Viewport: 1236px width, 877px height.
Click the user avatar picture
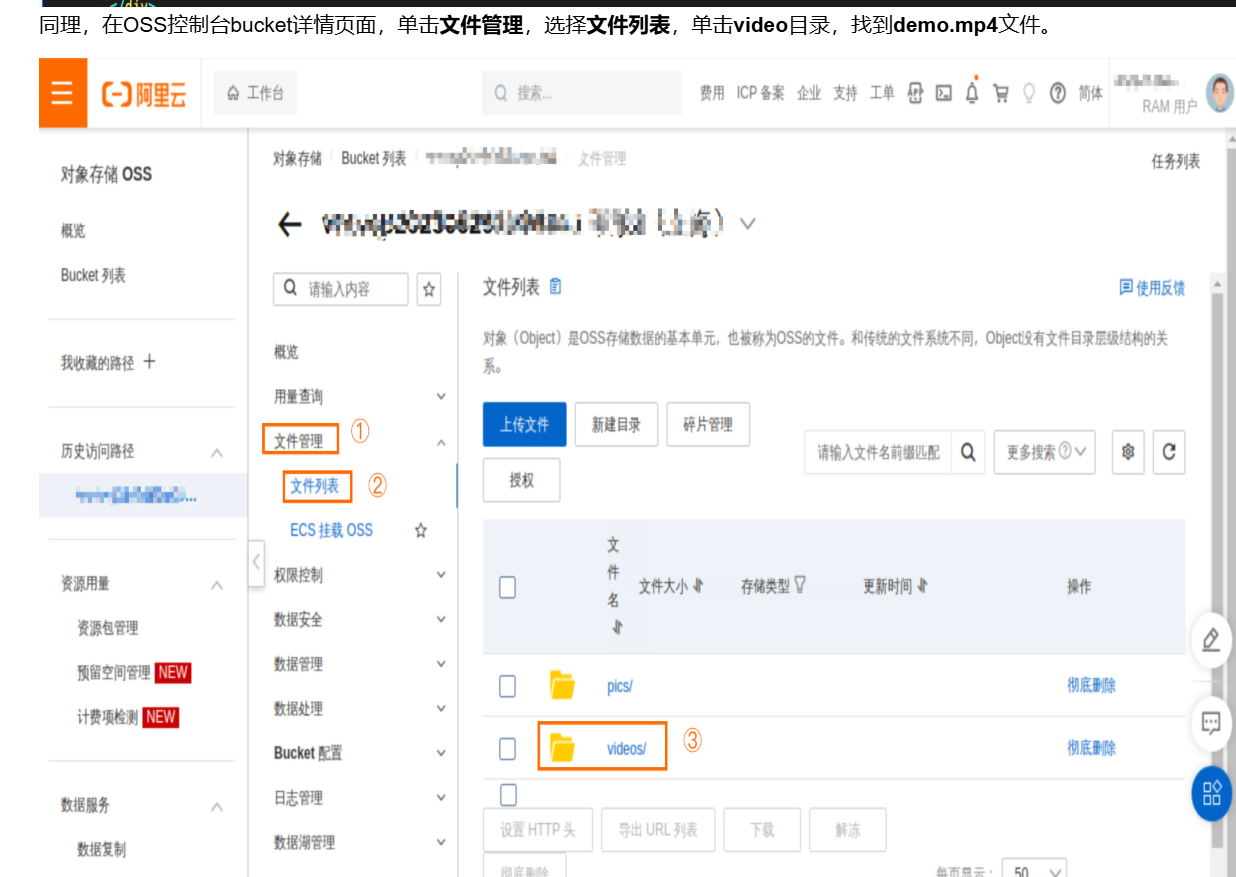(1220, 93)
